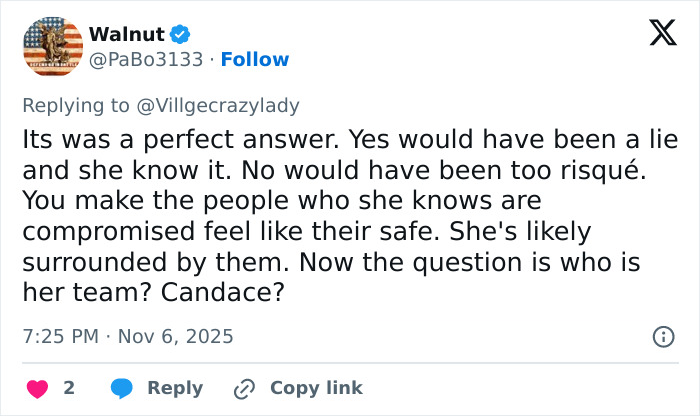
Task: Click the reply speech bubble icon
Action: tap(122, 388)
